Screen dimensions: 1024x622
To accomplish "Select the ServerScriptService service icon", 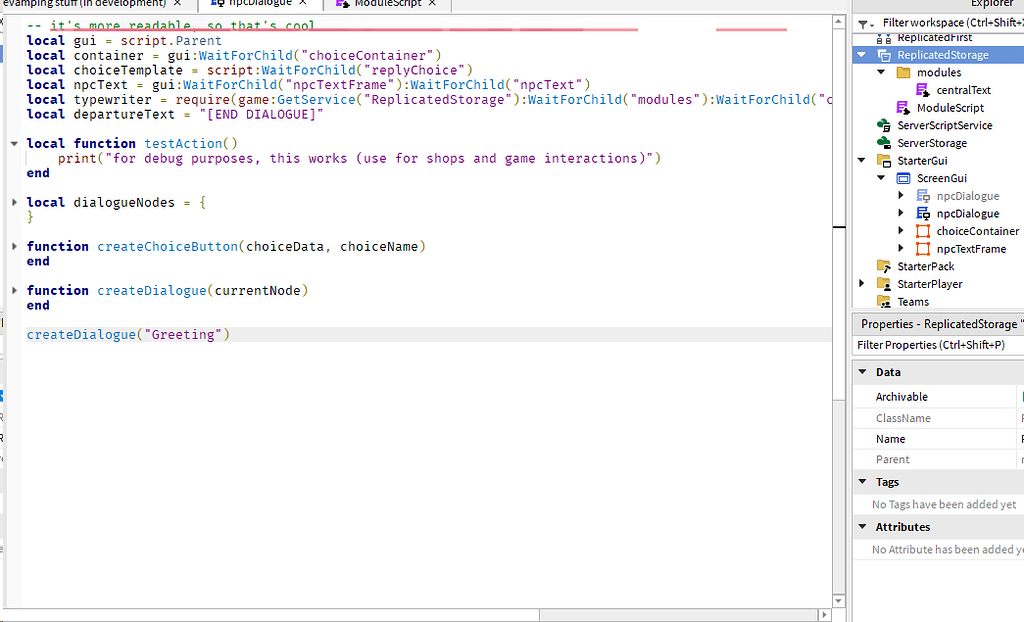I will tap(883, 125).
